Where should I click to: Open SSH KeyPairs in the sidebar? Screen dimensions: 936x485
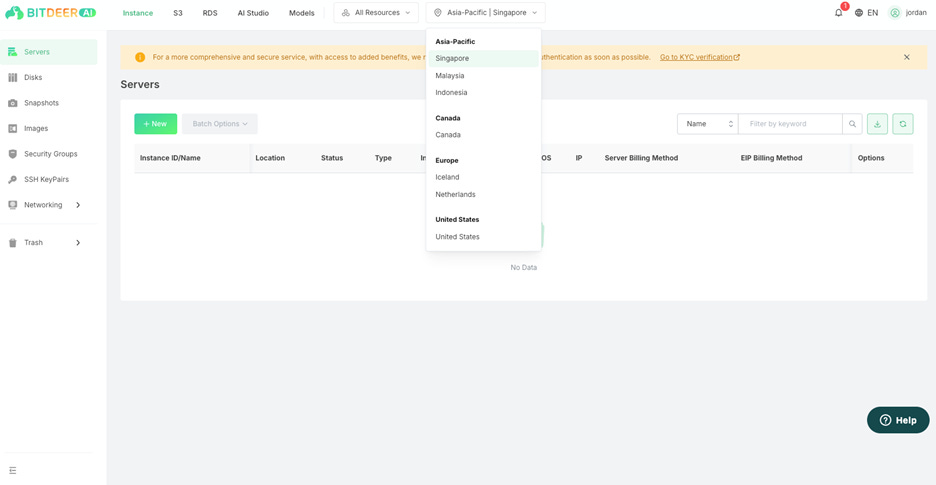click(x=49, y=180)
